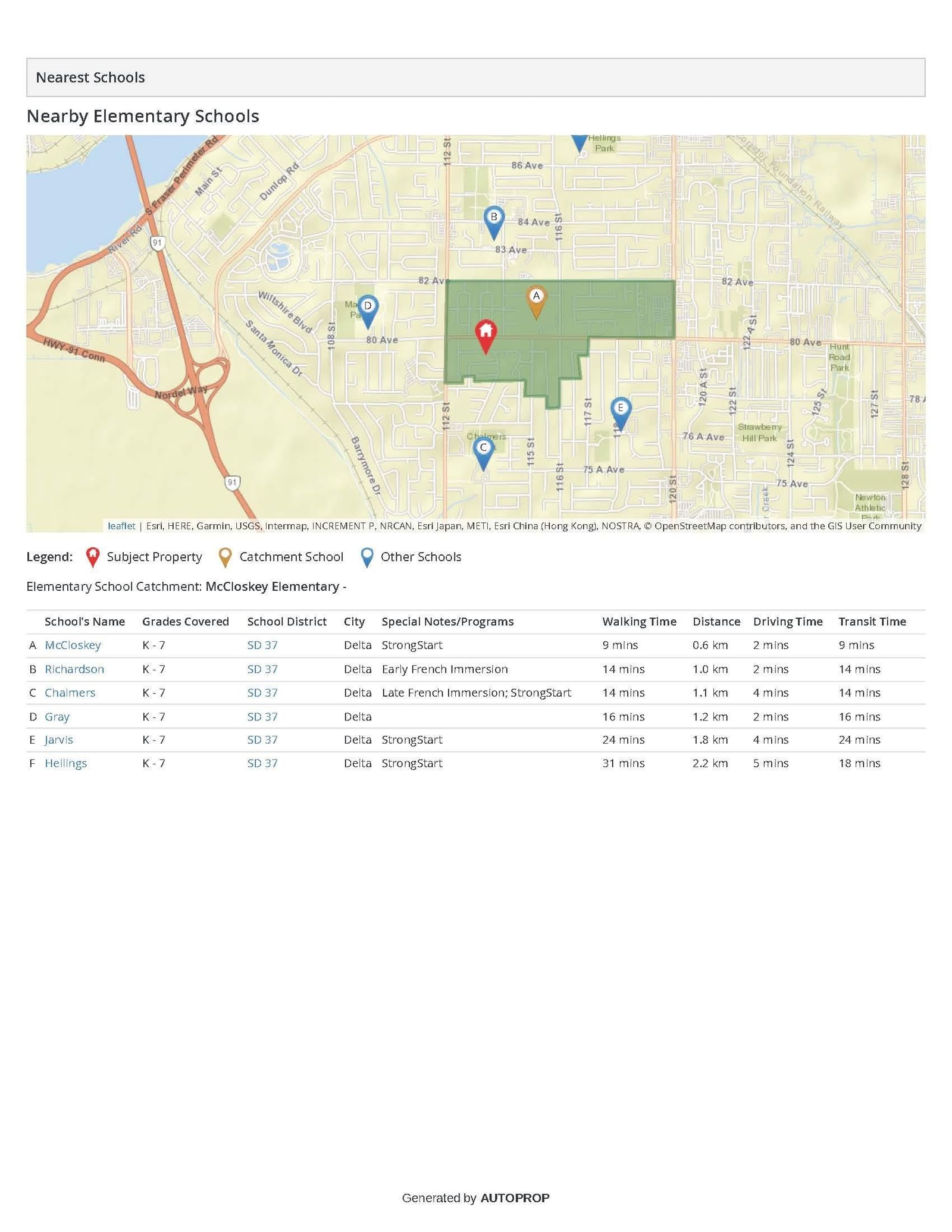Click SD 37 link in Hellings row

pyautogui.click(x=262, y=763)
